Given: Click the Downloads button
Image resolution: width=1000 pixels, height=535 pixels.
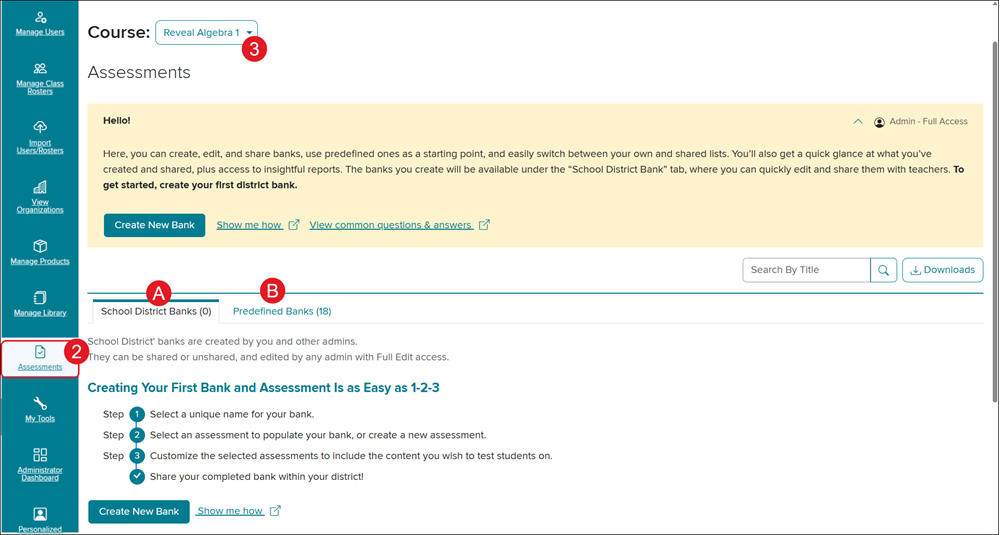Looking at the screenshot, I should [x=942, y=270].
